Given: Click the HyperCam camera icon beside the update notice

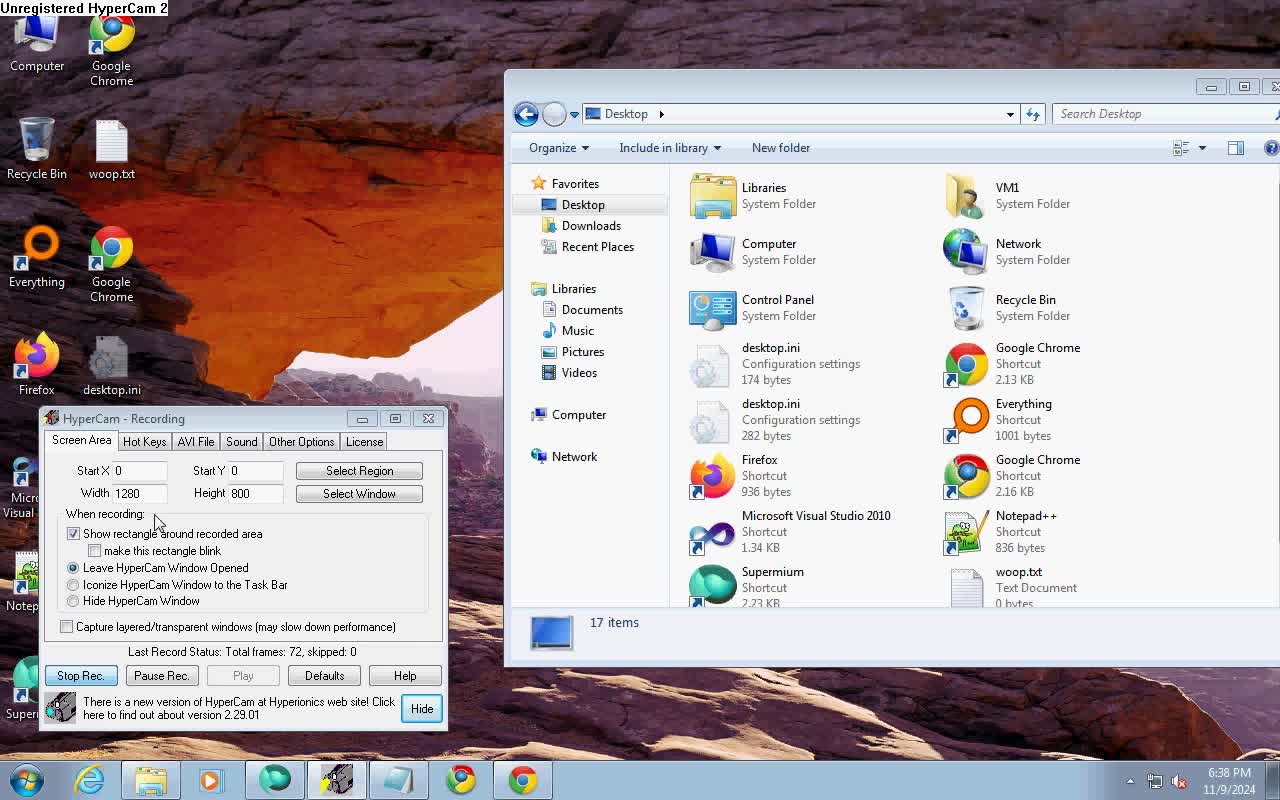Looking at the screenshot, I should point(60,708).
